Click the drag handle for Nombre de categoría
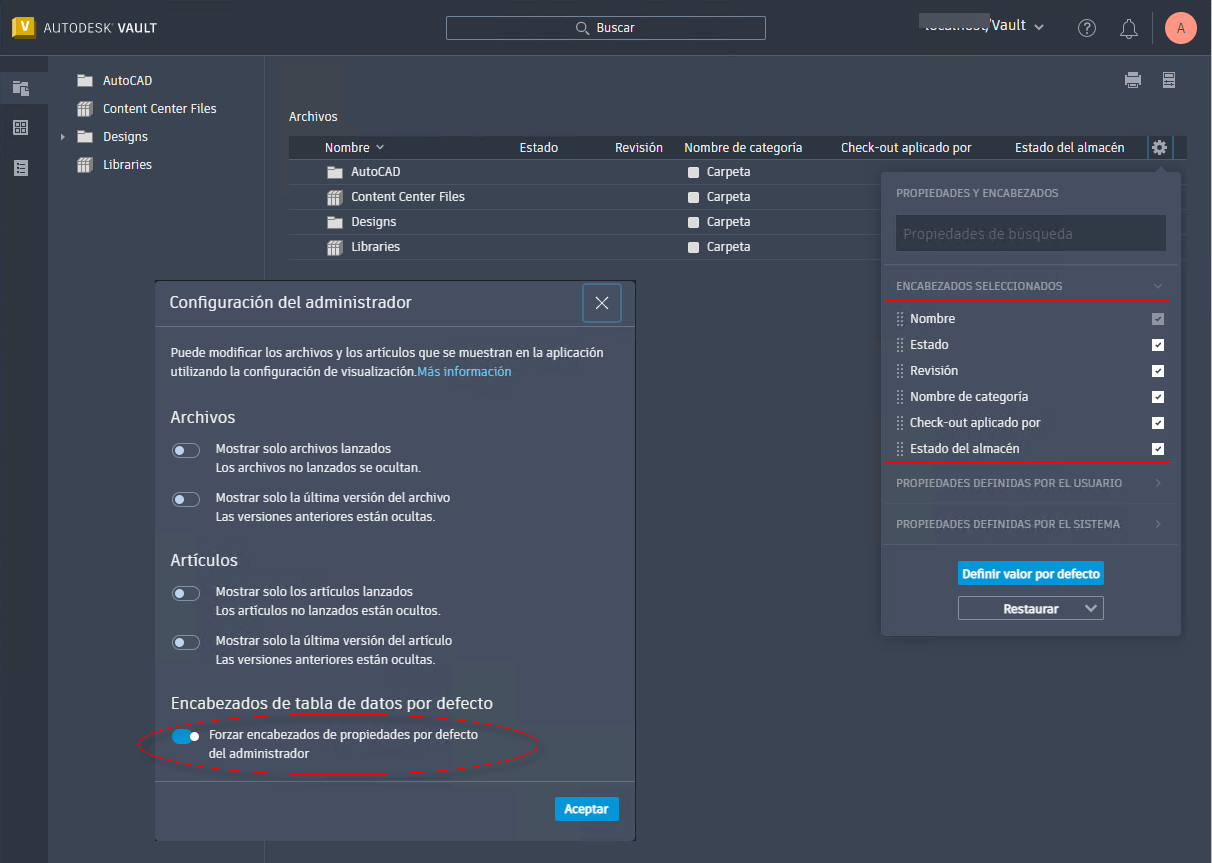 tap(900, 397)
